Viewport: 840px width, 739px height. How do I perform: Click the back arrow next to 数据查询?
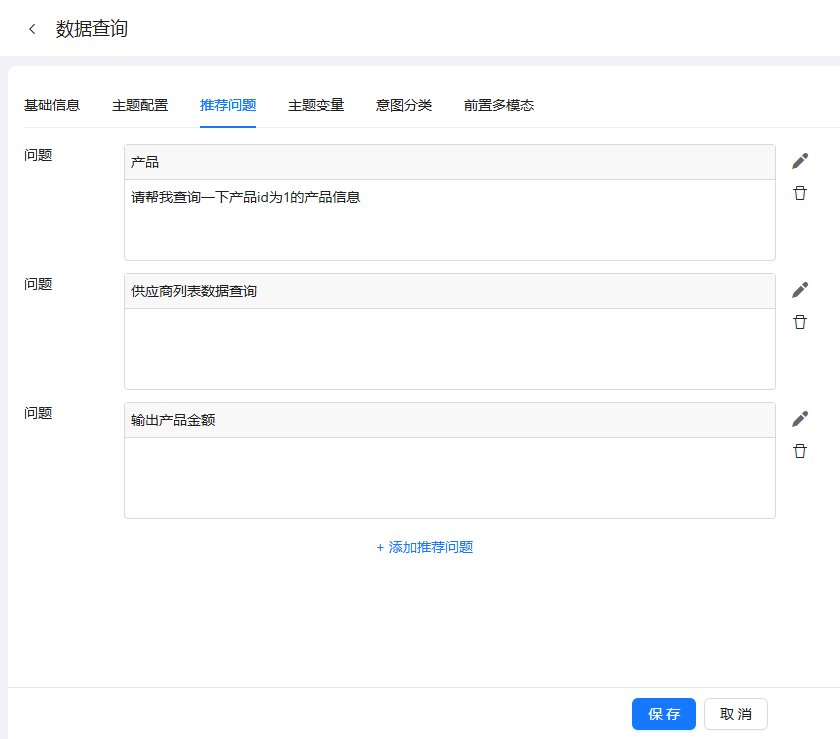pos(32,29)
